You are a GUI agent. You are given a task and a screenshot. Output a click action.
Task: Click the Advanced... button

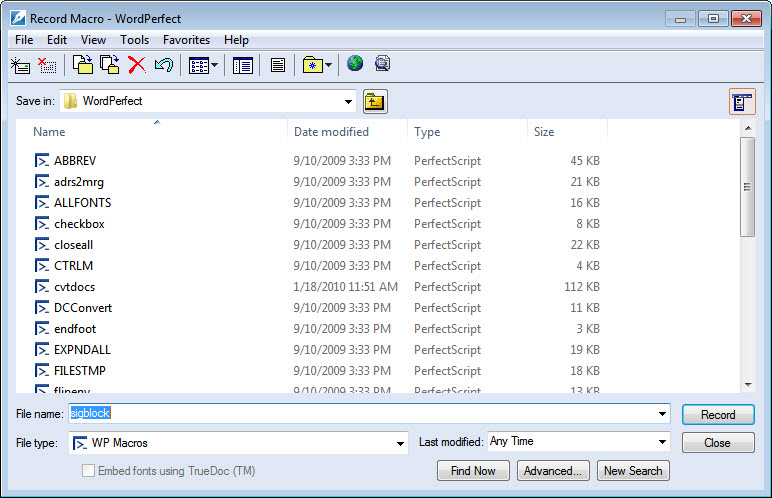pos(553,471)
